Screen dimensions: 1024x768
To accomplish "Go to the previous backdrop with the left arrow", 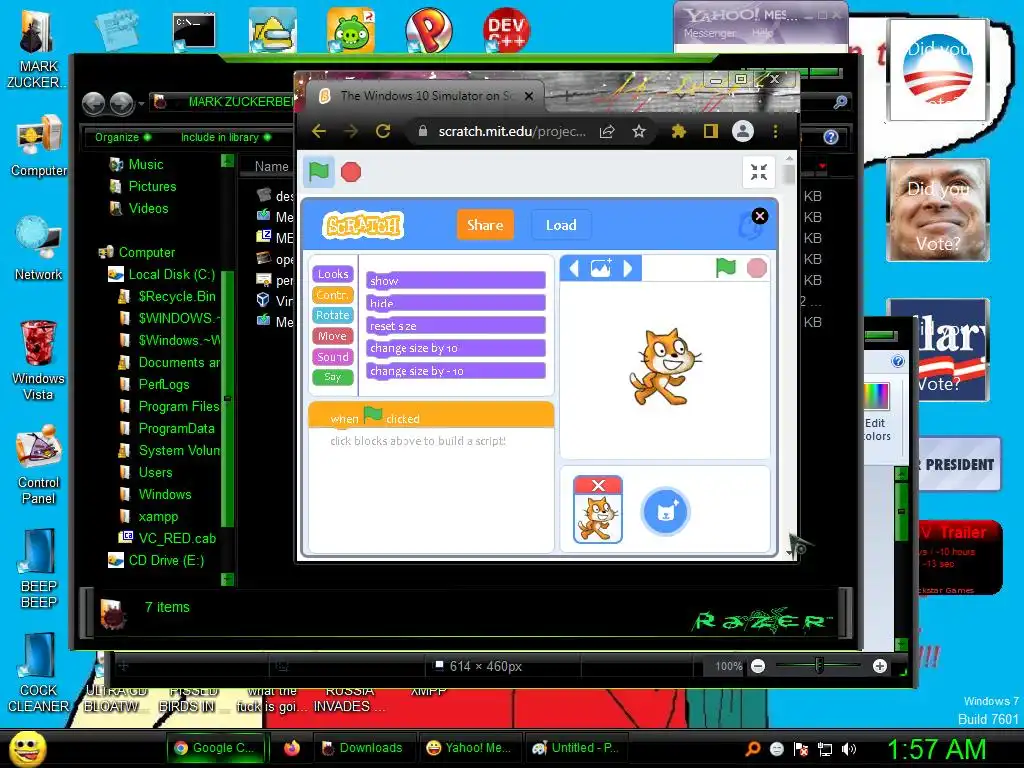I will [x=574, y=268].
